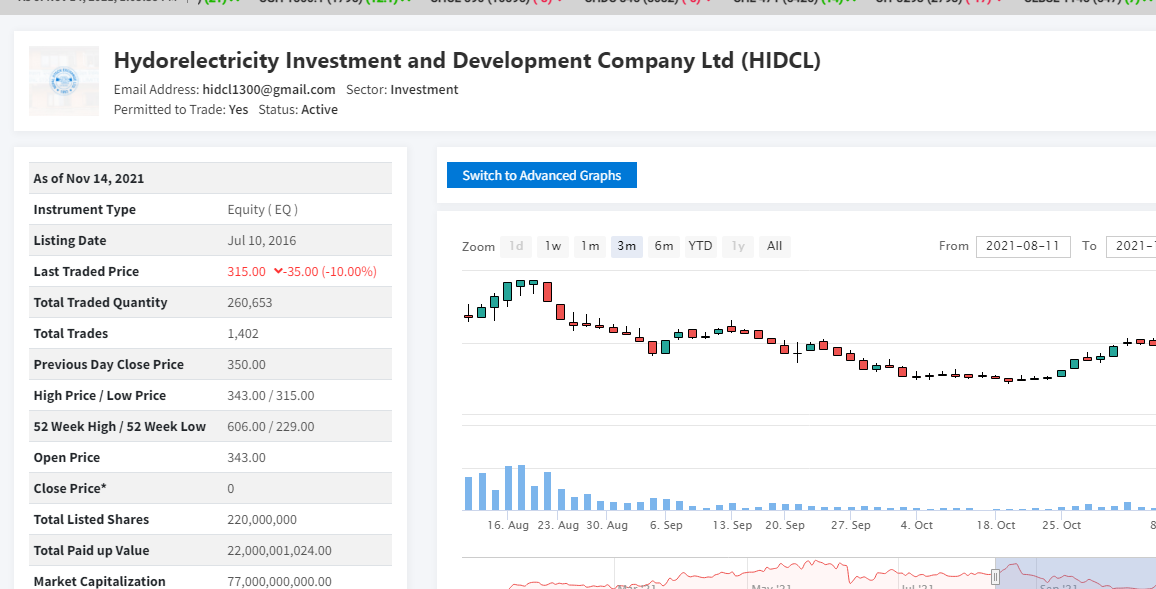Viewport: 1156px width, 589px height.
Task: Click Switch to Advanced Graphs button
Action: (542, 175)
